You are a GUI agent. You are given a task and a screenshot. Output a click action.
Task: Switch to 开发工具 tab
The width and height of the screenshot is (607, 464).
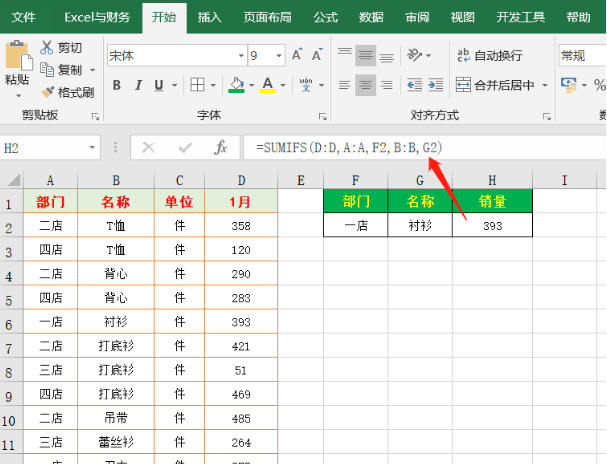[521, 17]
